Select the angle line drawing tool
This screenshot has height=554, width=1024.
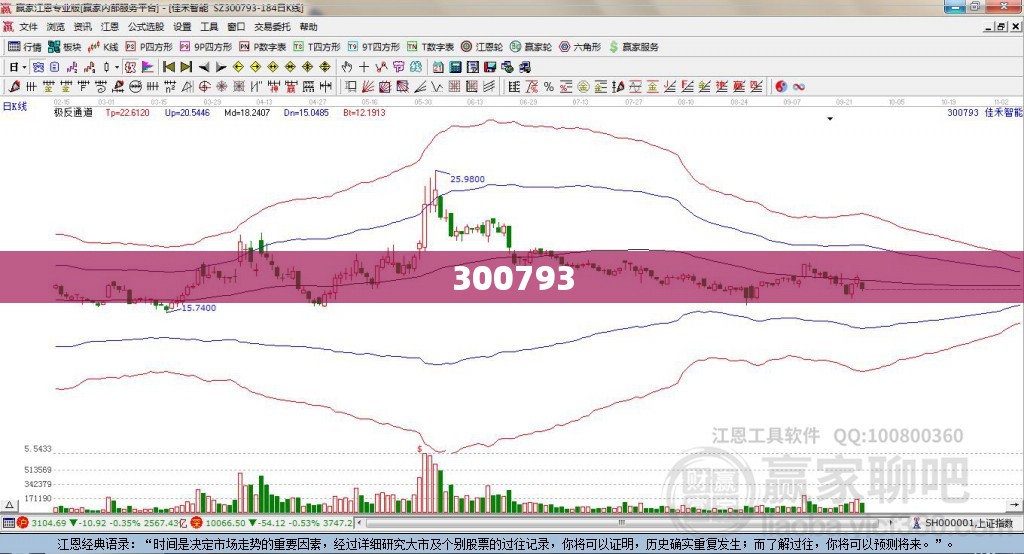pos(420,86)
